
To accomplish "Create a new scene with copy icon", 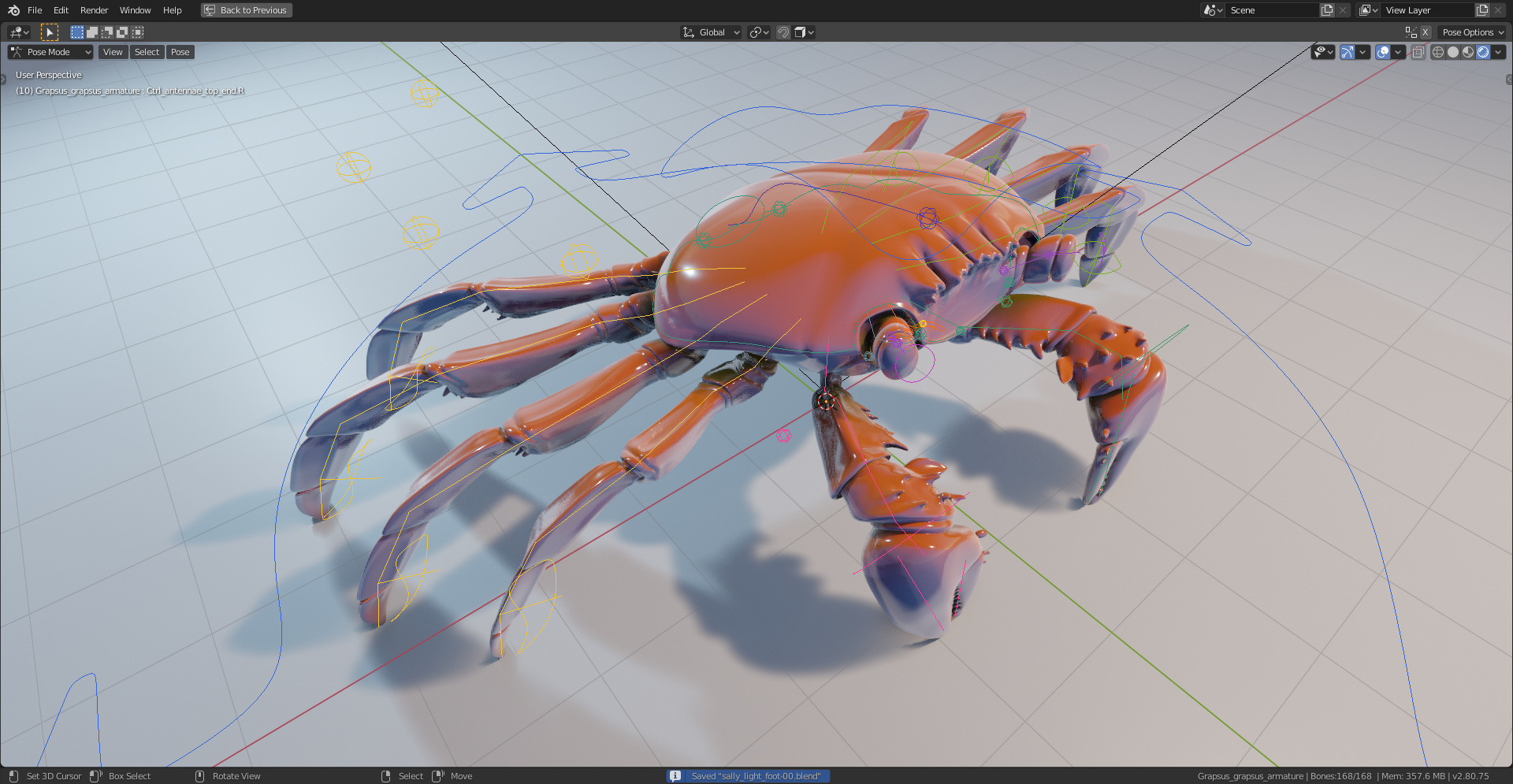I will [1327, 10].
